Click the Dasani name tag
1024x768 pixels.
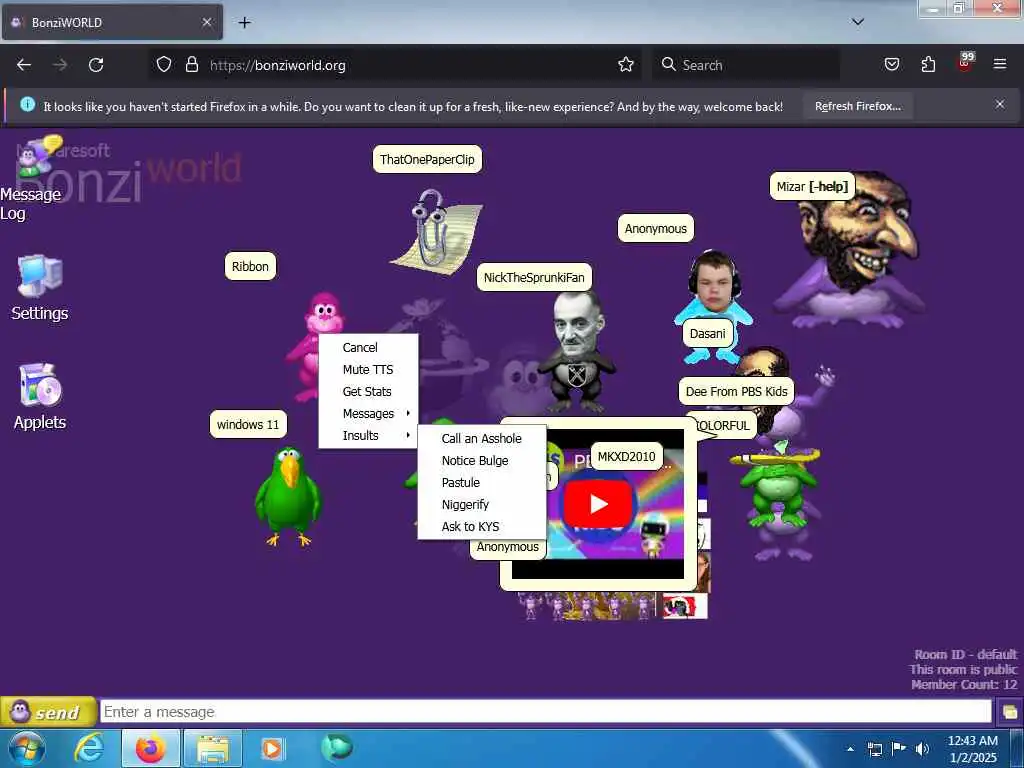point(707,334)
